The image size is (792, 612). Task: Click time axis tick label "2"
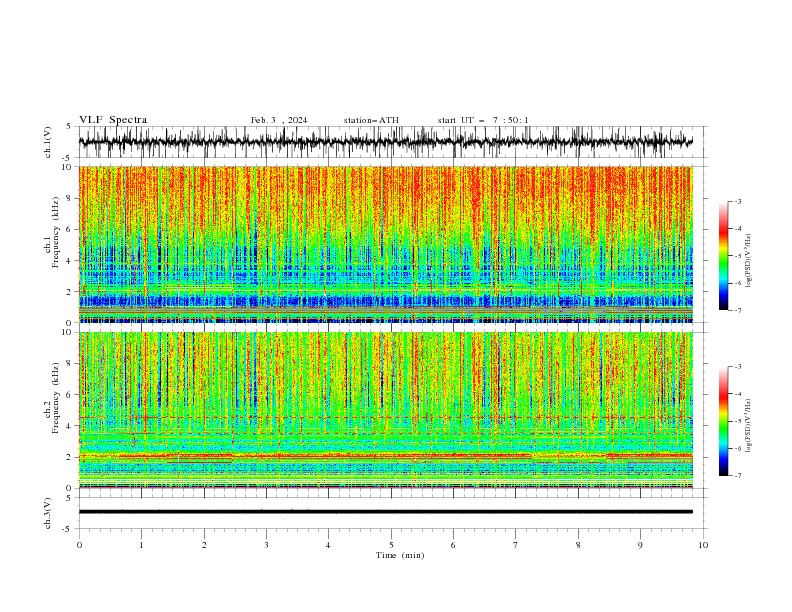(204, 545)
